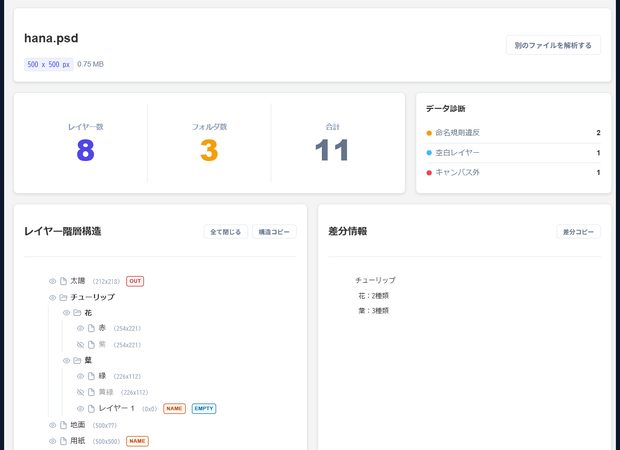Select 命名規則違反 diagnosis row
Screen dimensions: 620x450
coord(513,133)
